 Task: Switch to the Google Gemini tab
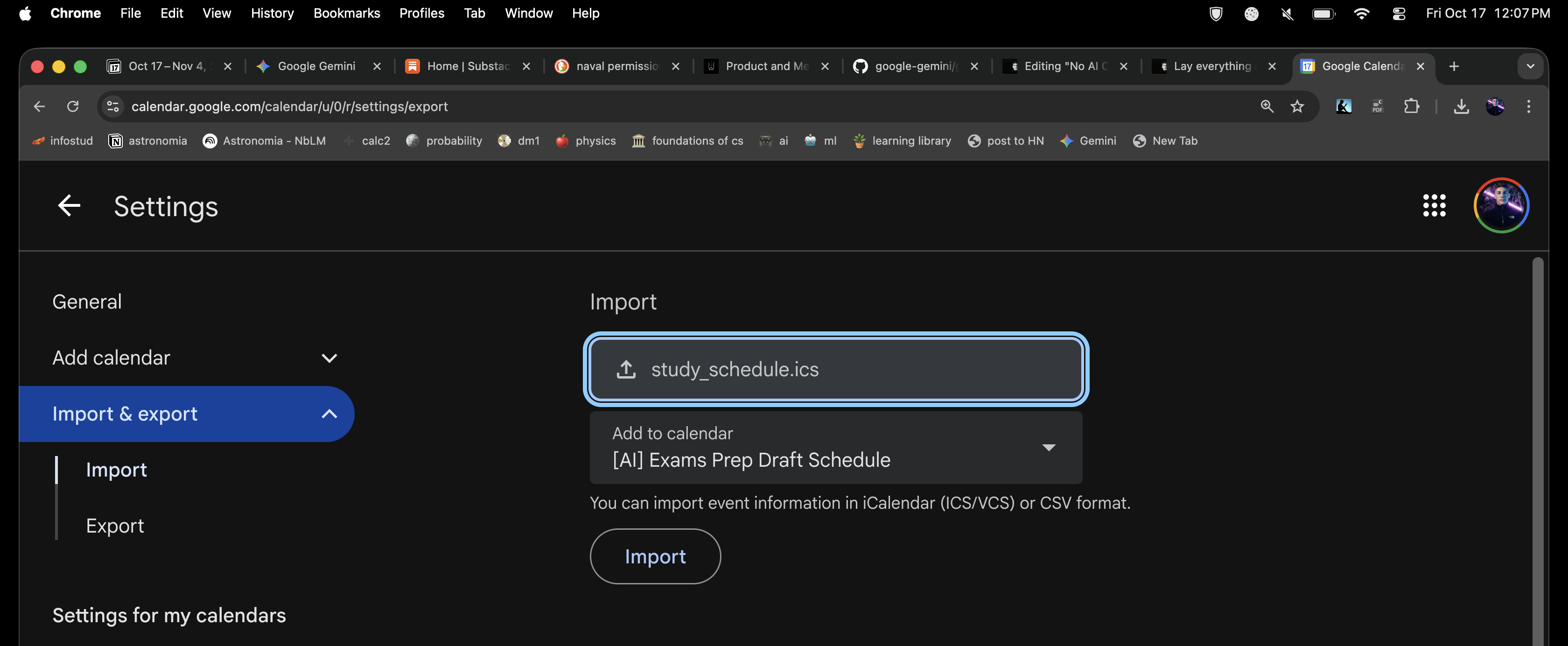click(316, 66)
